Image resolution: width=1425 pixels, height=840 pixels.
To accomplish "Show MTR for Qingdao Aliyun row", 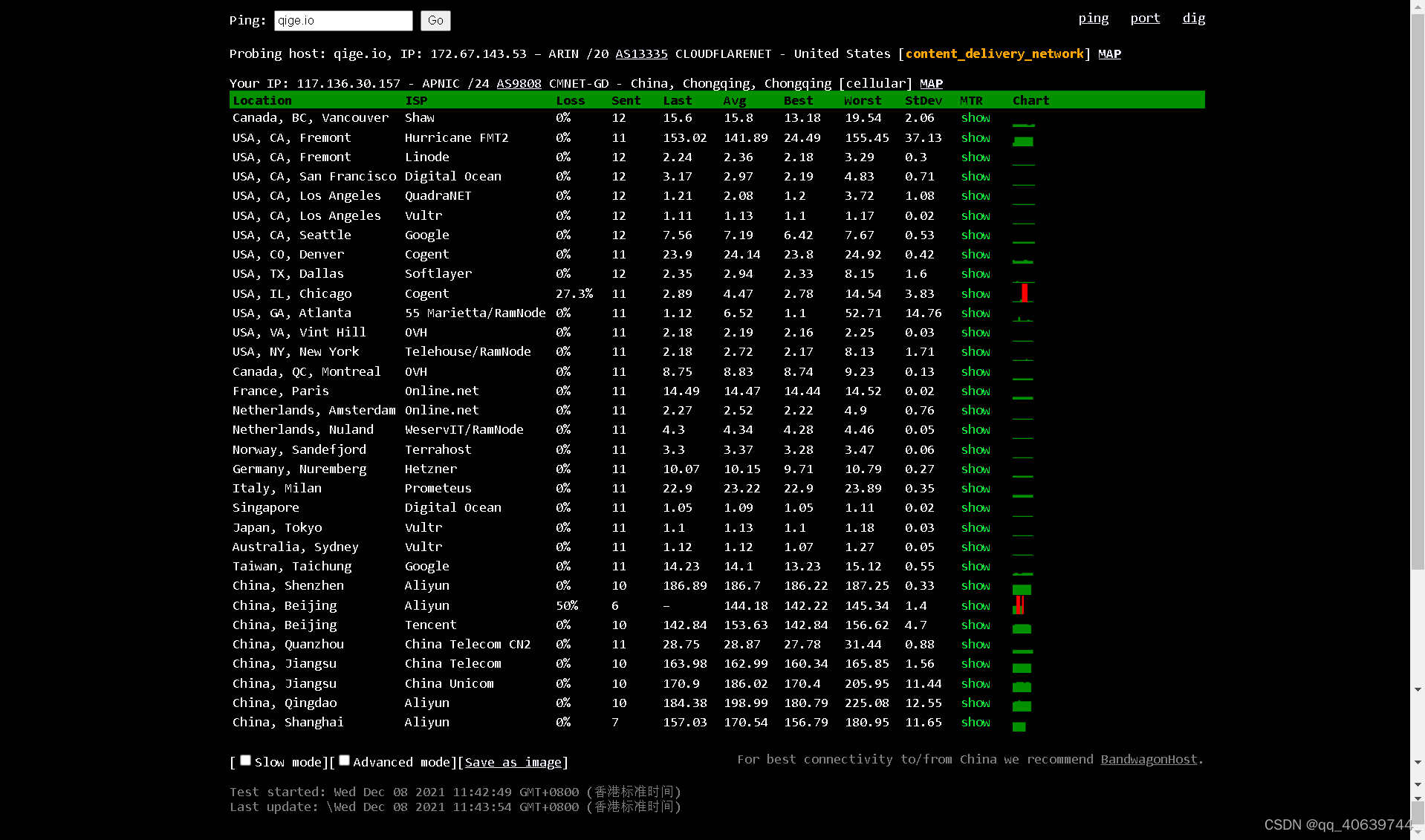I will click(x=976, y=703).
